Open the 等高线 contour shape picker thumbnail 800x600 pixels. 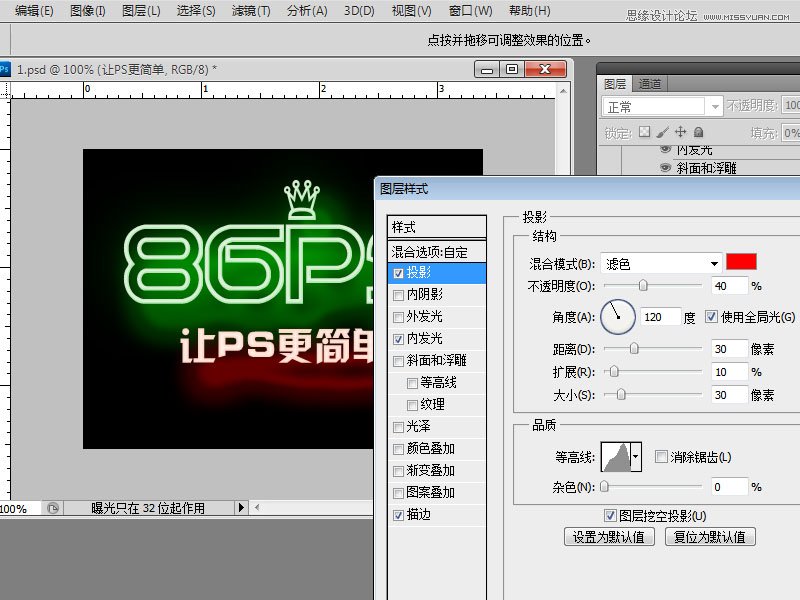[x=615, y=455]
